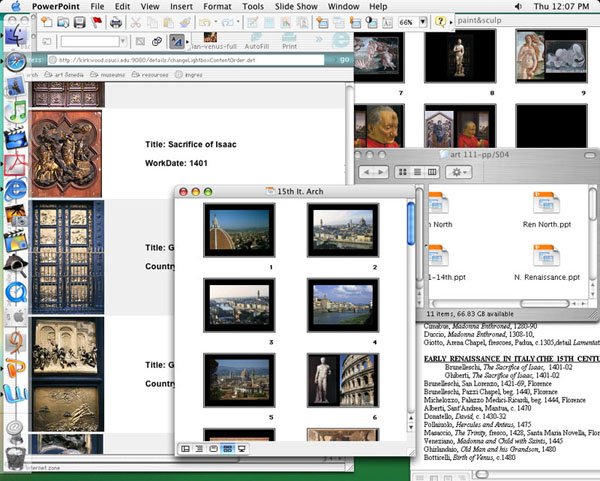The image size is (600, 481).
Task: Click the Finder back arrow button
Action: pos(366,172)
